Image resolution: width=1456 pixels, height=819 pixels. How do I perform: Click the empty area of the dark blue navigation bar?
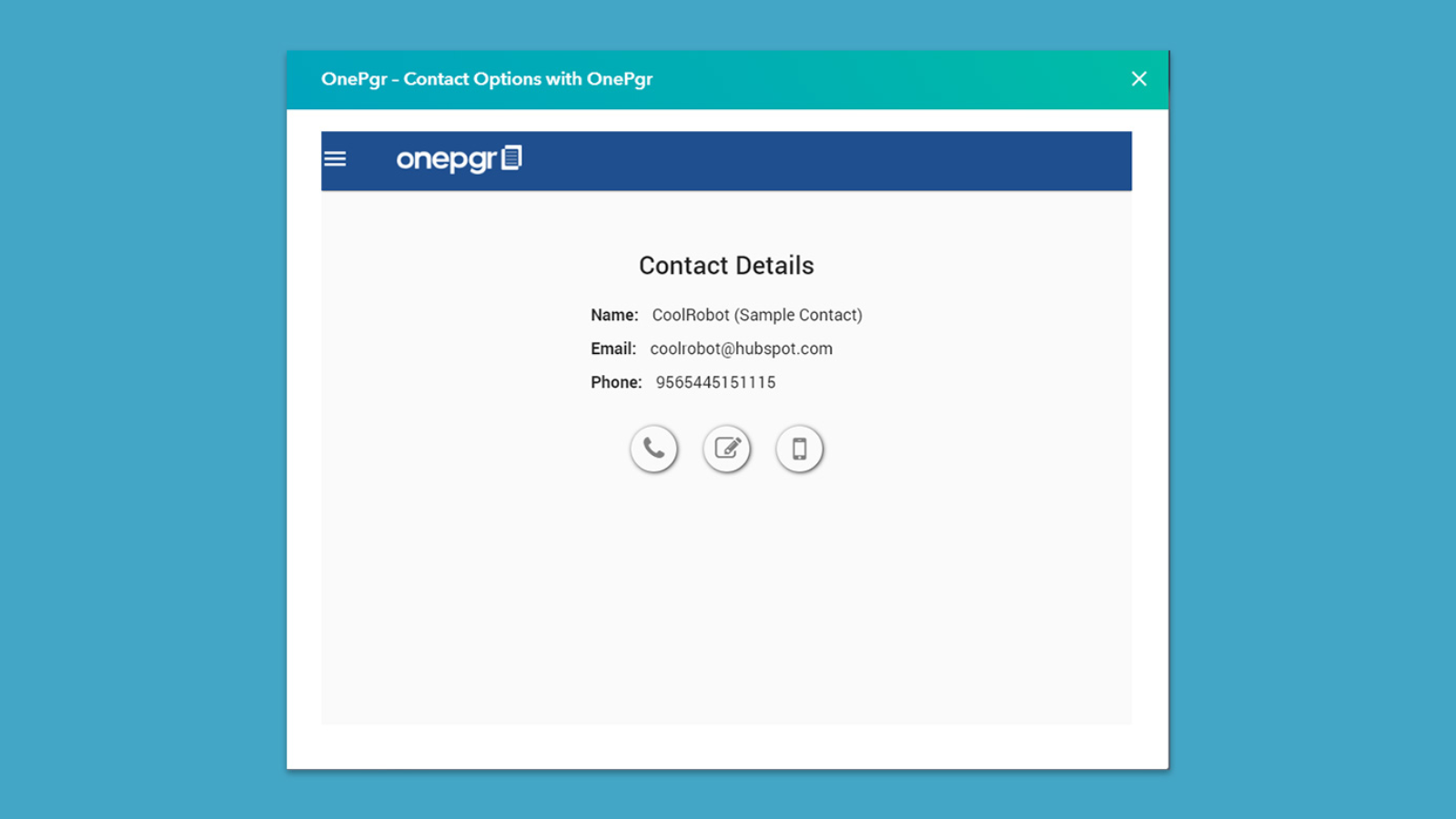point(819,161)
